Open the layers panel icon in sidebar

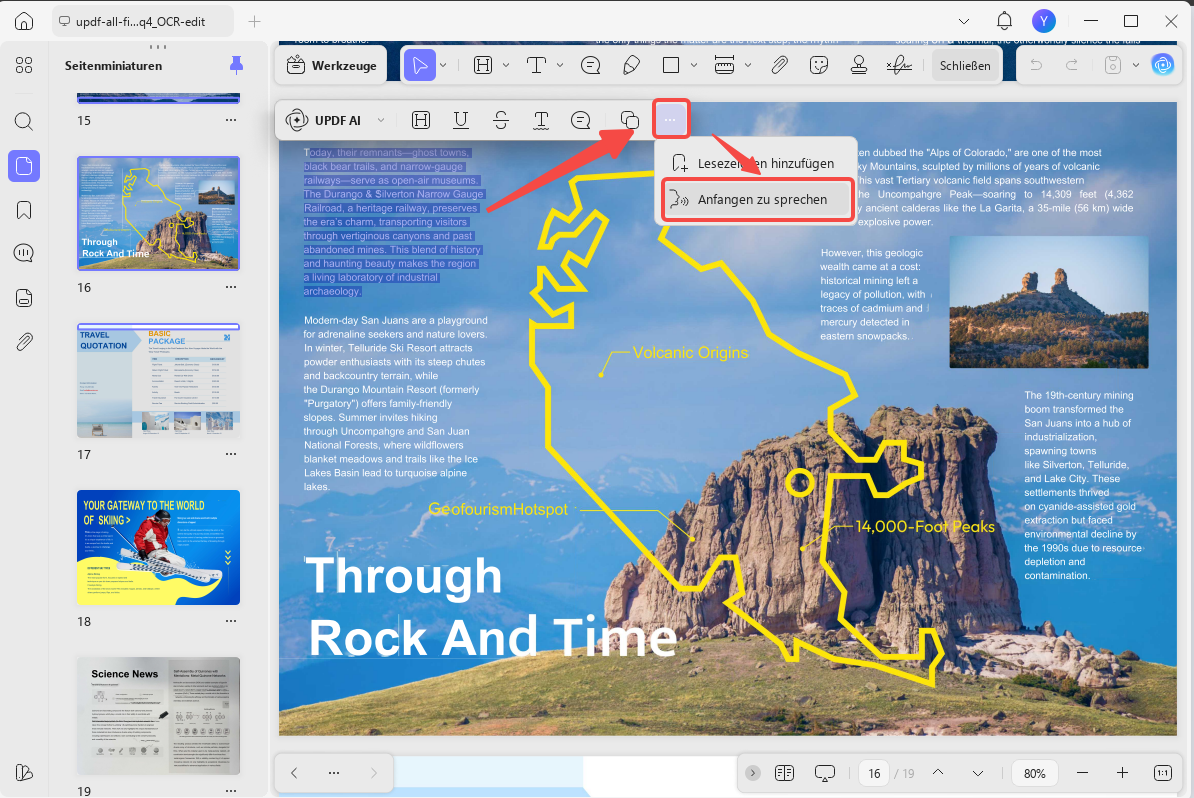[24, 298]
